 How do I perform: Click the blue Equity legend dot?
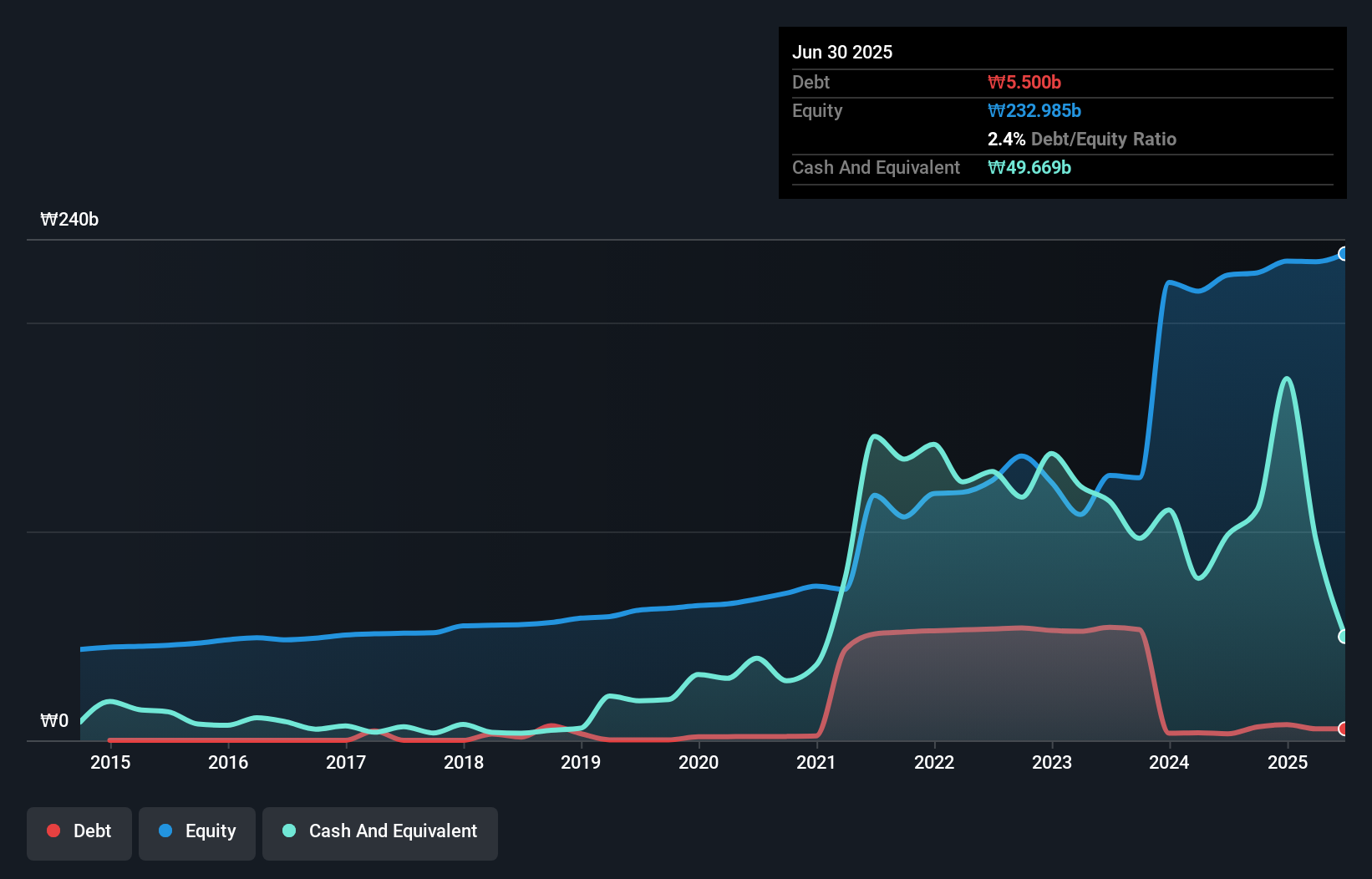[165, 831]
